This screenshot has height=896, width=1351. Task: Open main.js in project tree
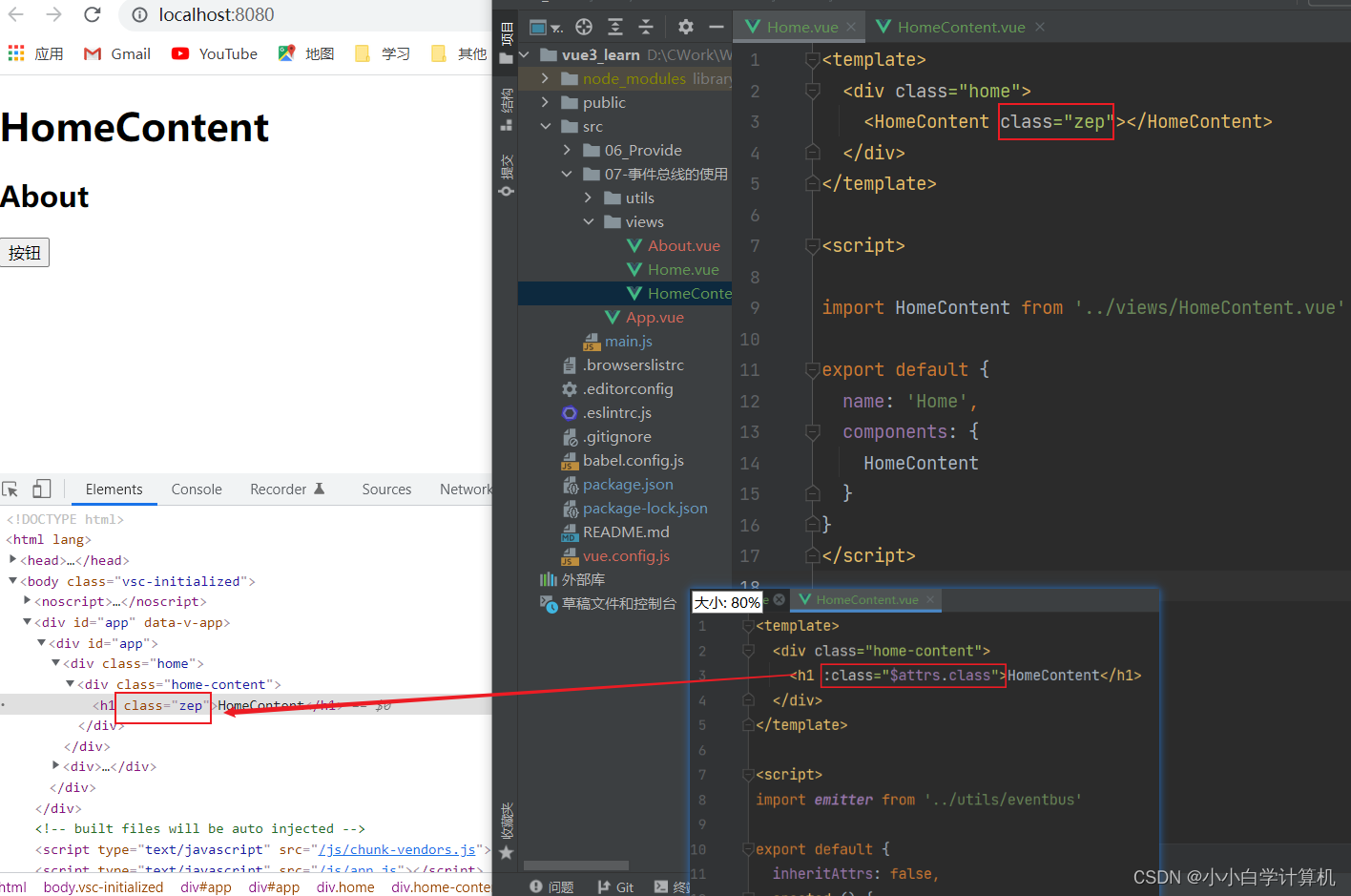coord(617,341)
